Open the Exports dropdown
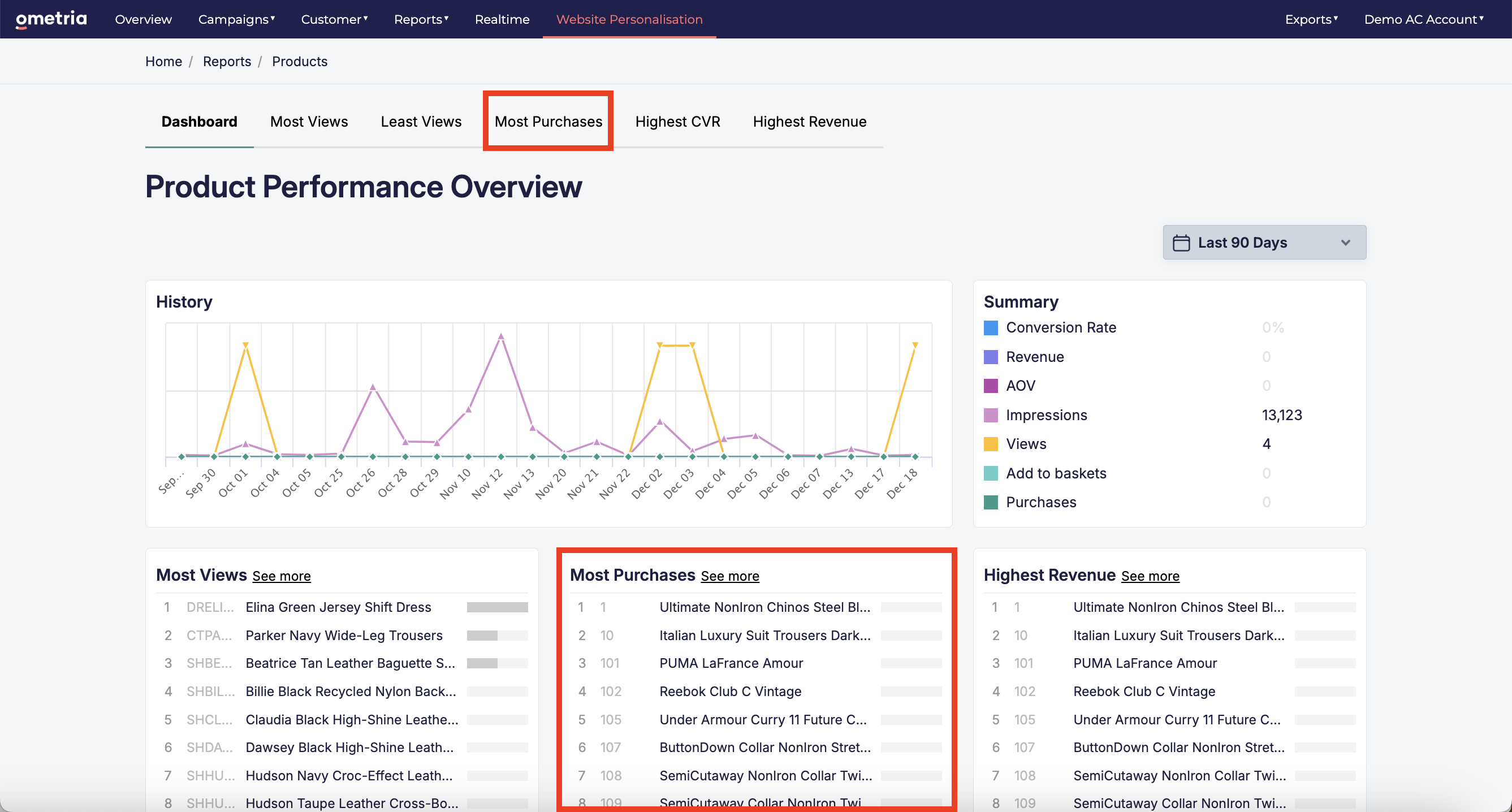 pos(1311,19)
